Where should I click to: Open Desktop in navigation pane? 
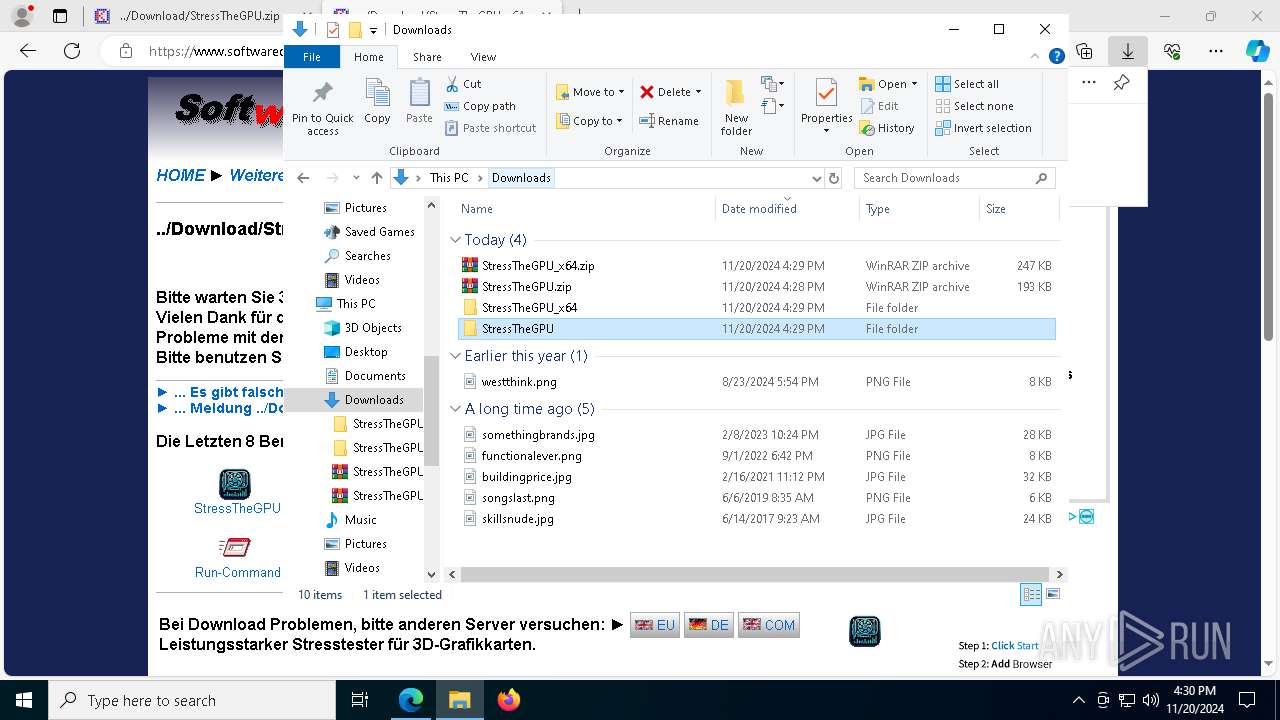[356, 352]
